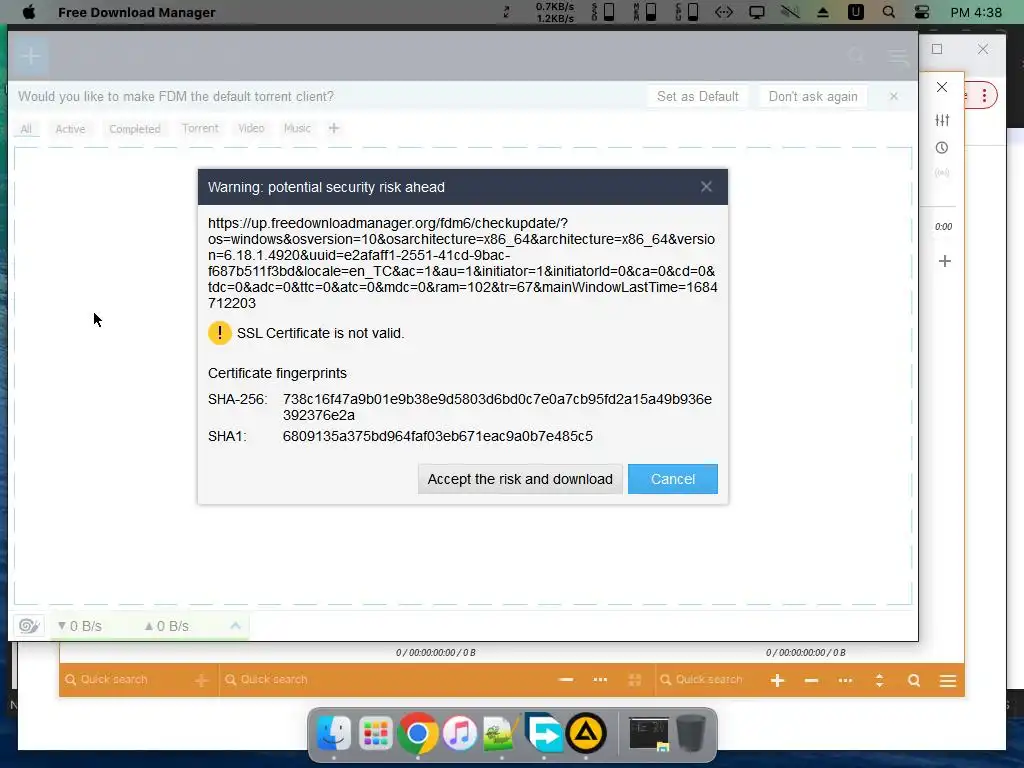Switch to the Music tab
1024x768 pixels.
(297, 128)
